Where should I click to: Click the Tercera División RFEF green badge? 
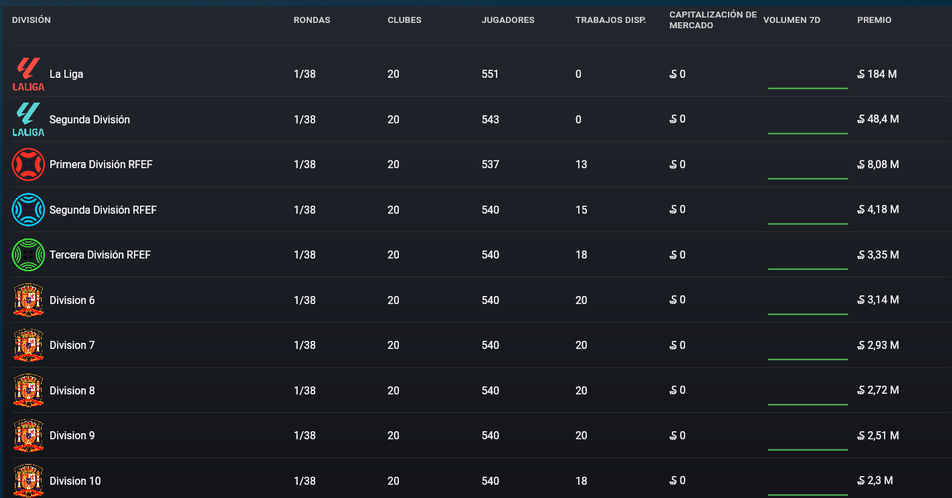click(29, 255)
